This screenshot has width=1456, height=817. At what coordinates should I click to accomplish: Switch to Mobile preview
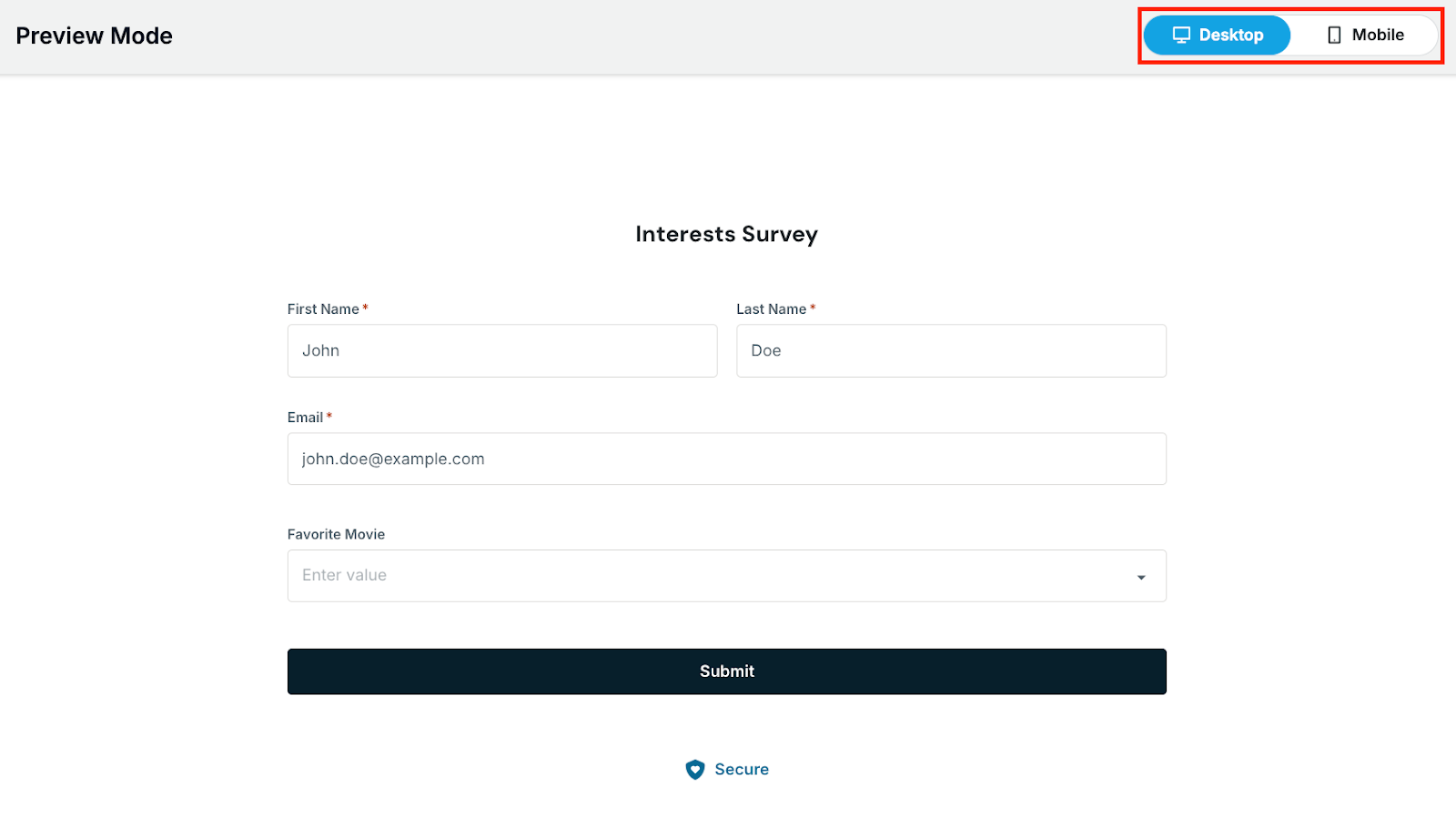(1364, 35)
